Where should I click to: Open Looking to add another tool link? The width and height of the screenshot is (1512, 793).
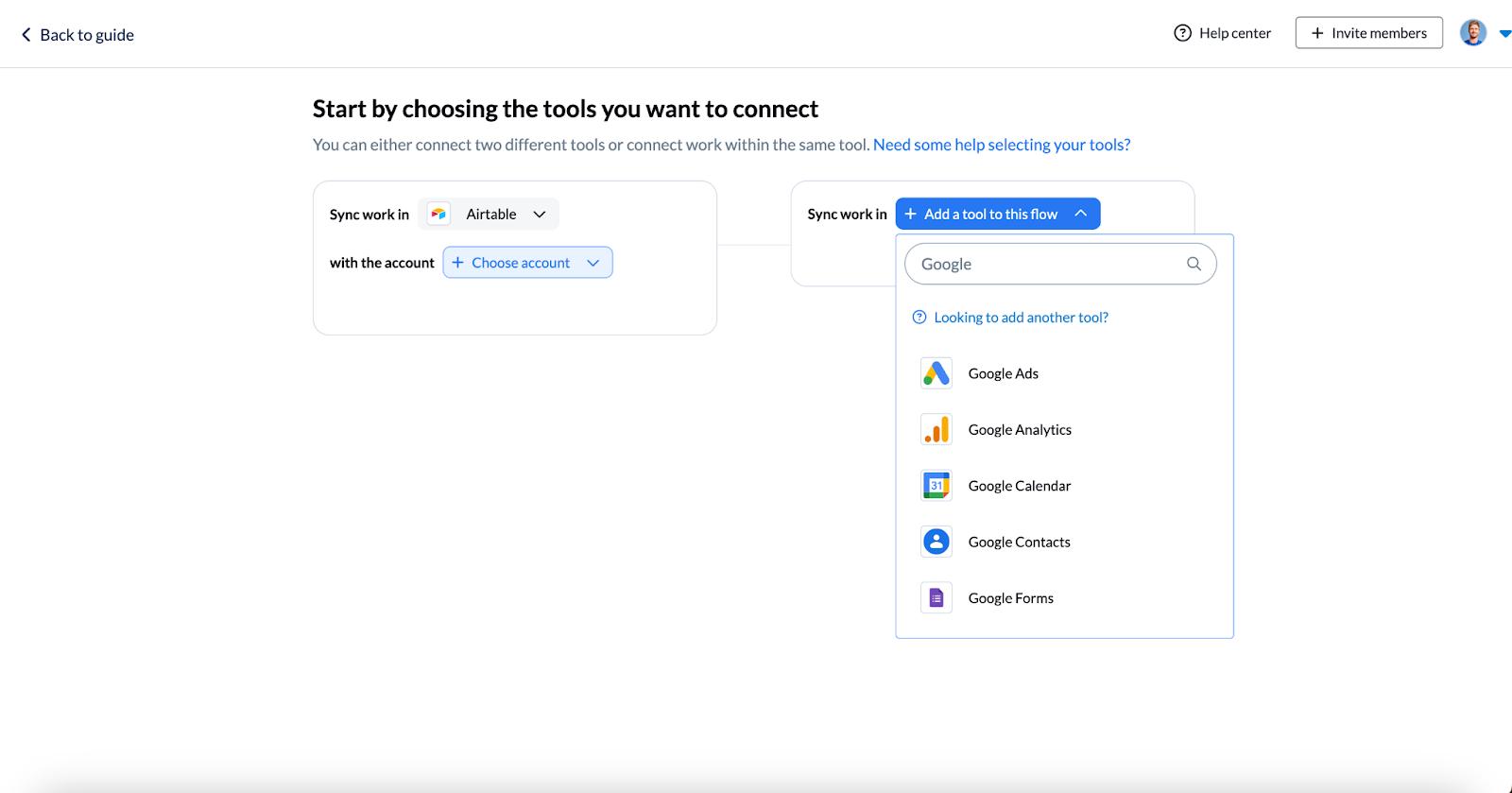[1021, 318]
